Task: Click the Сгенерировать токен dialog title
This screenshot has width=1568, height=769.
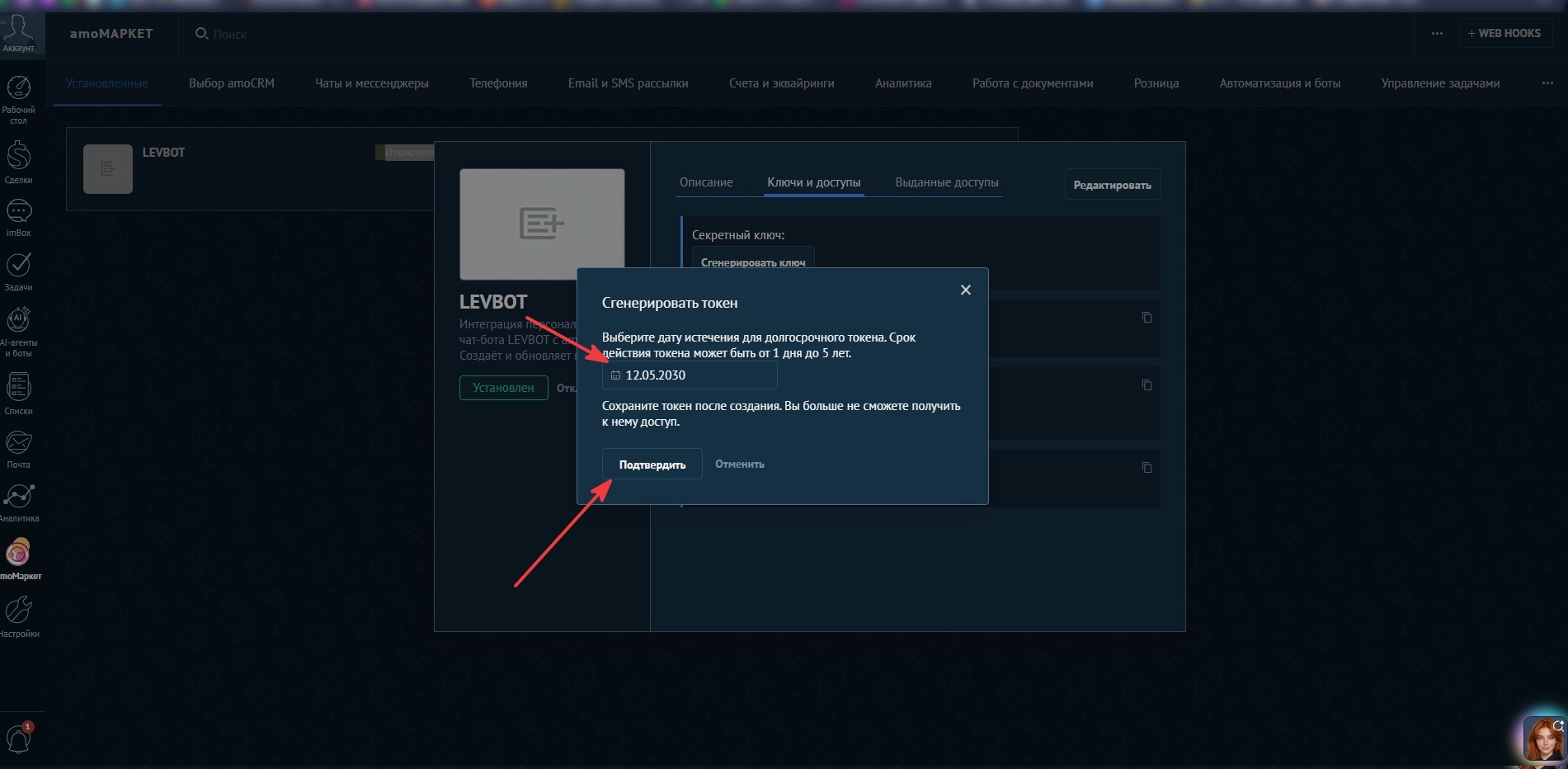Action: [x=670, y=303]
